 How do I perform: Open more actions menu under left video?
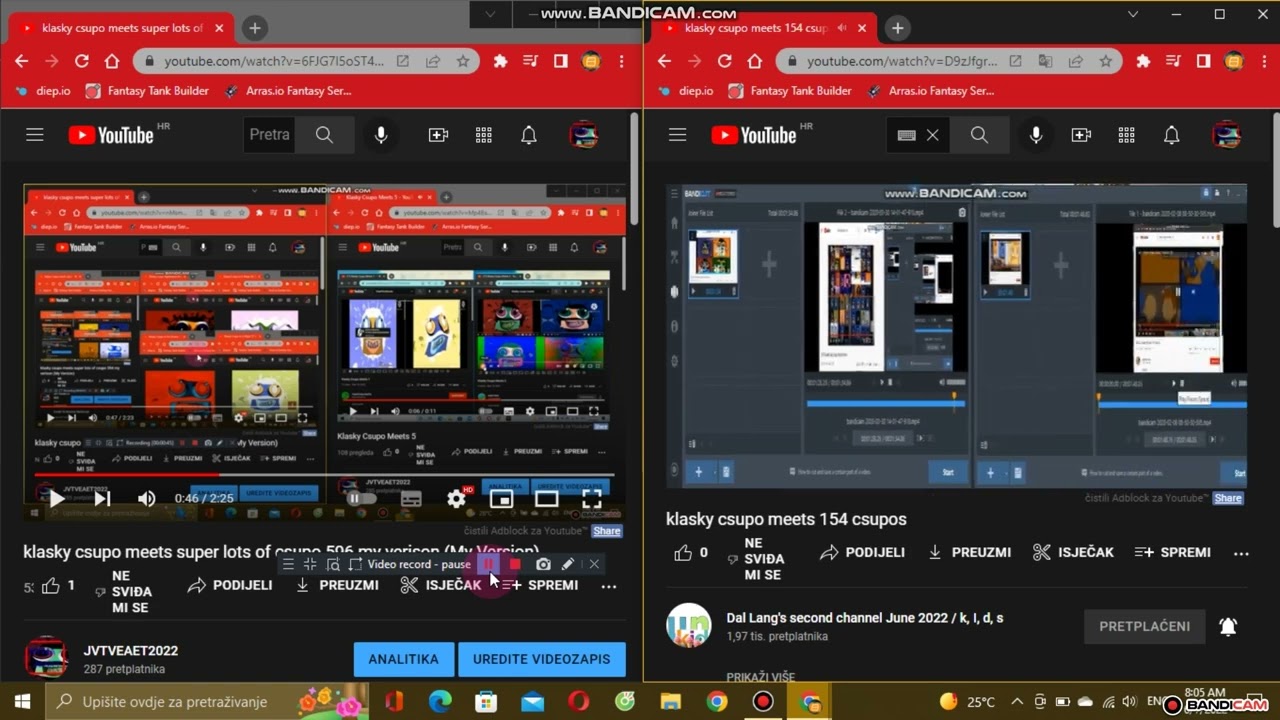(x=609, y=586)
